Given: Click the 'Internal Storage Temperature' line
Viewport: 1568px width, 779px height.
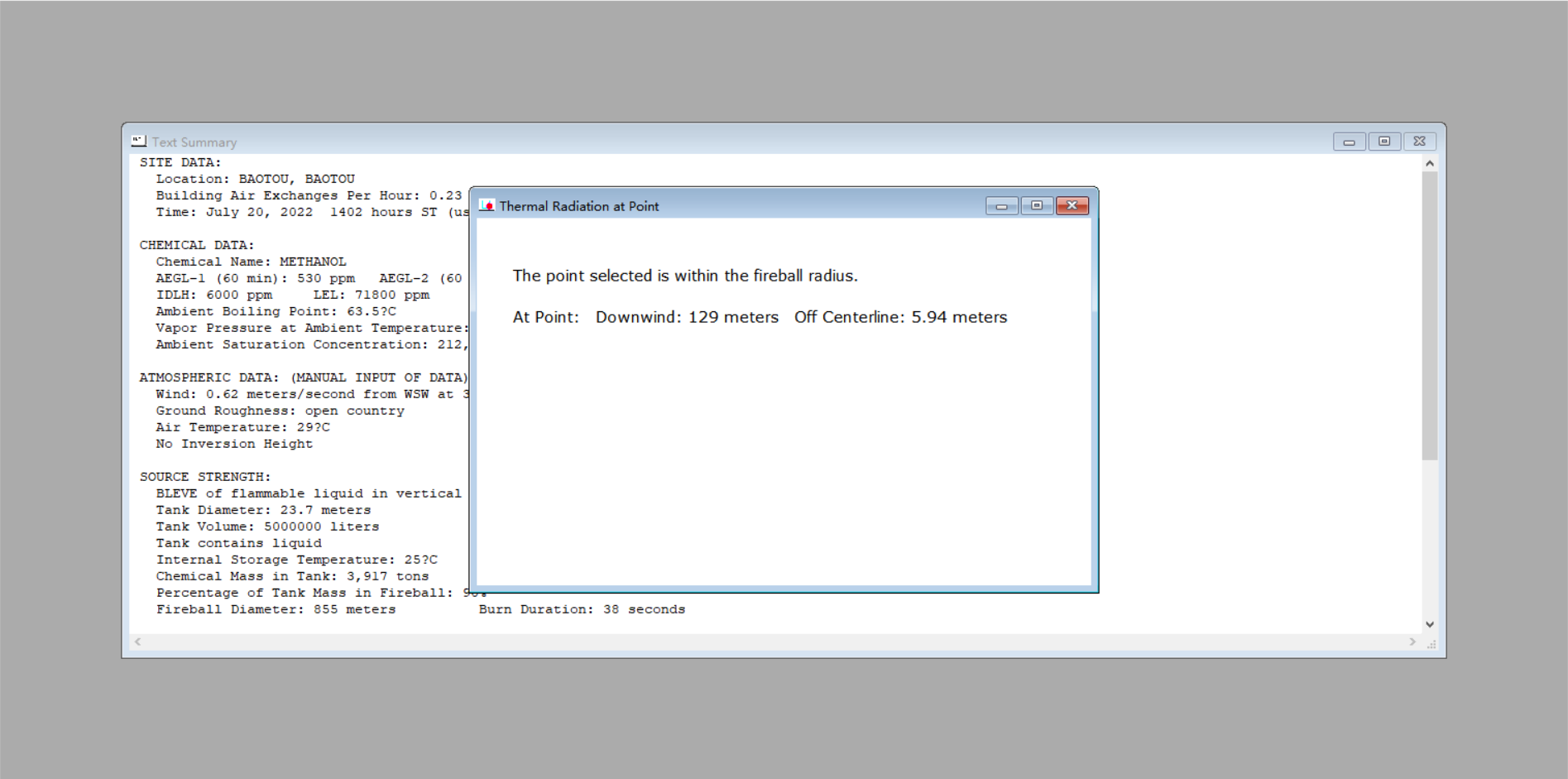Looking at the screenshot, I should point(296,560).
